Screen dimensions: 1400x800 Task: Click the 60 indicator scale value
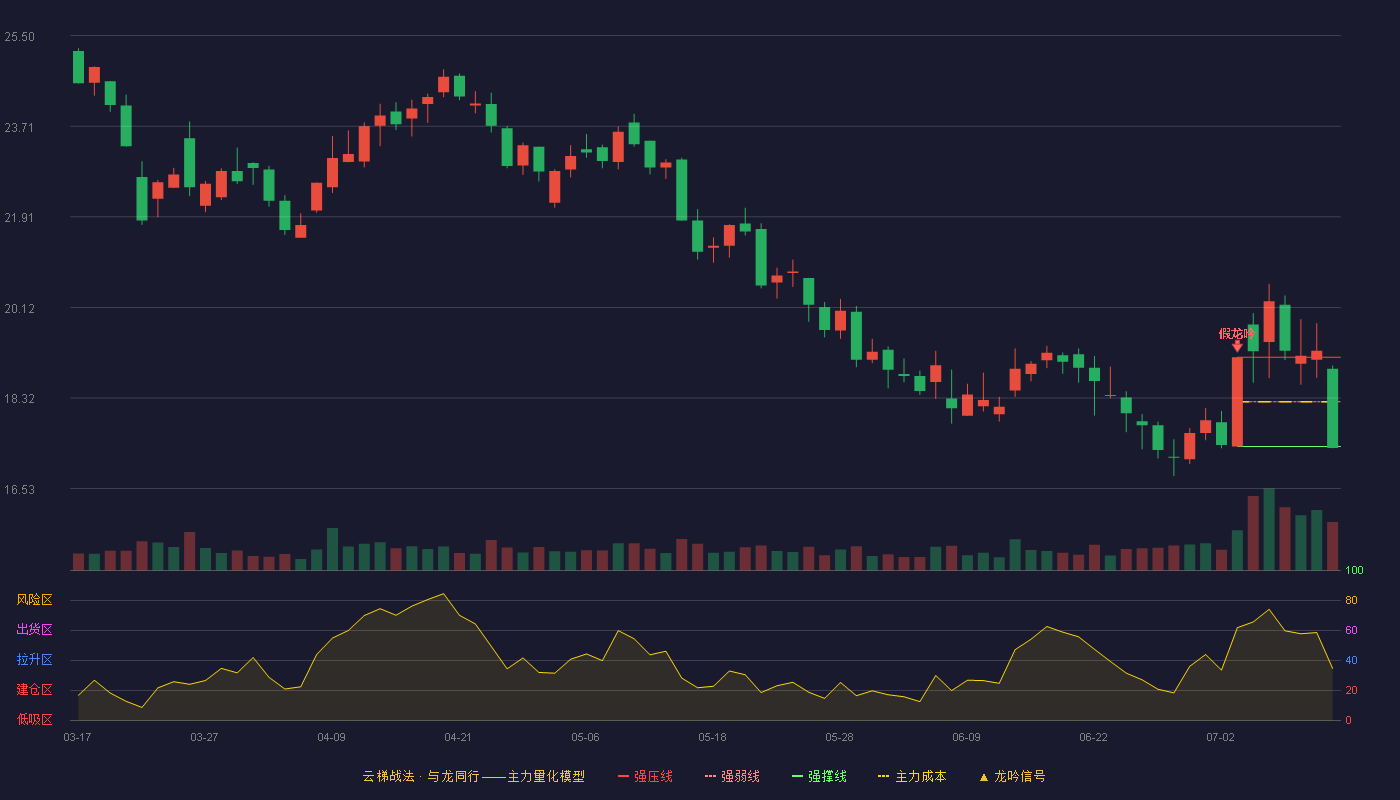pos(1351,631)
